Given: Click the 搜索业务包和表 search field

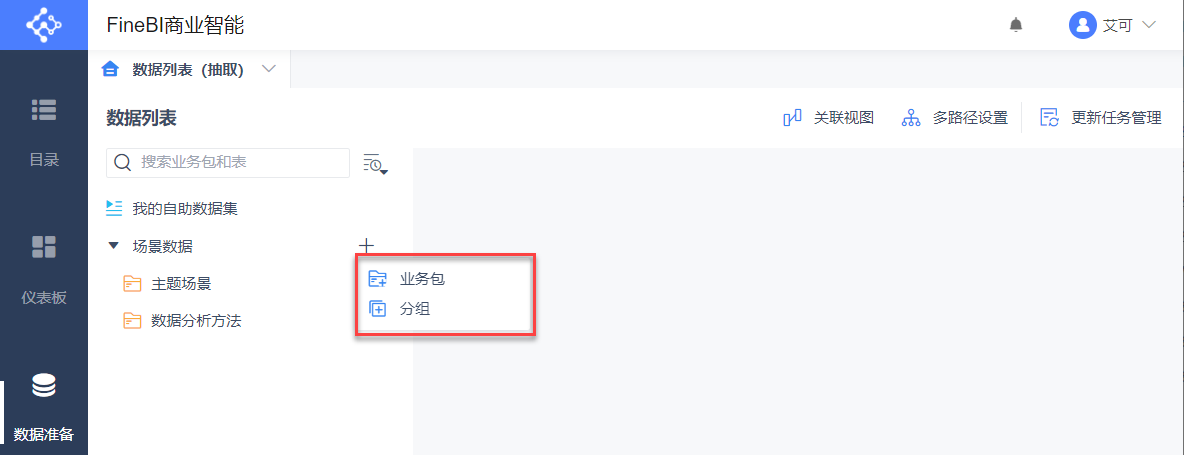Looking at the screenshot, I should pos(240,162).
